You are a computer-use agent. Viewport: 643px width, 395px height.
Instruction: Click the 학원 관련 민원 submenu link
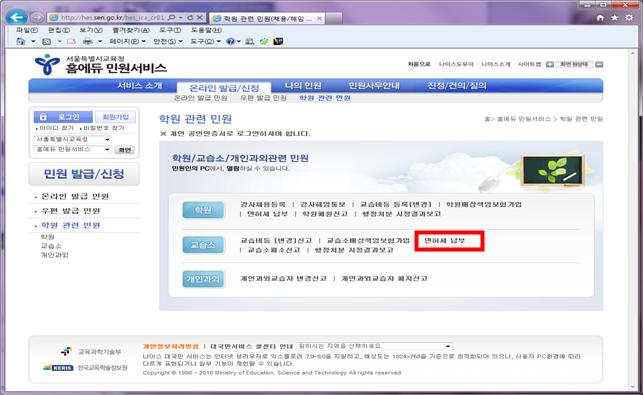pyautogui.click(x=325, y=98)
